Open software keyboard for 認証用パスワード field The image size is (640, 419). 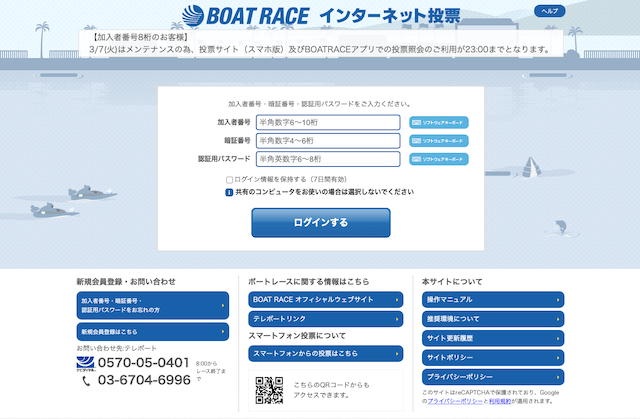coord(439,159)
